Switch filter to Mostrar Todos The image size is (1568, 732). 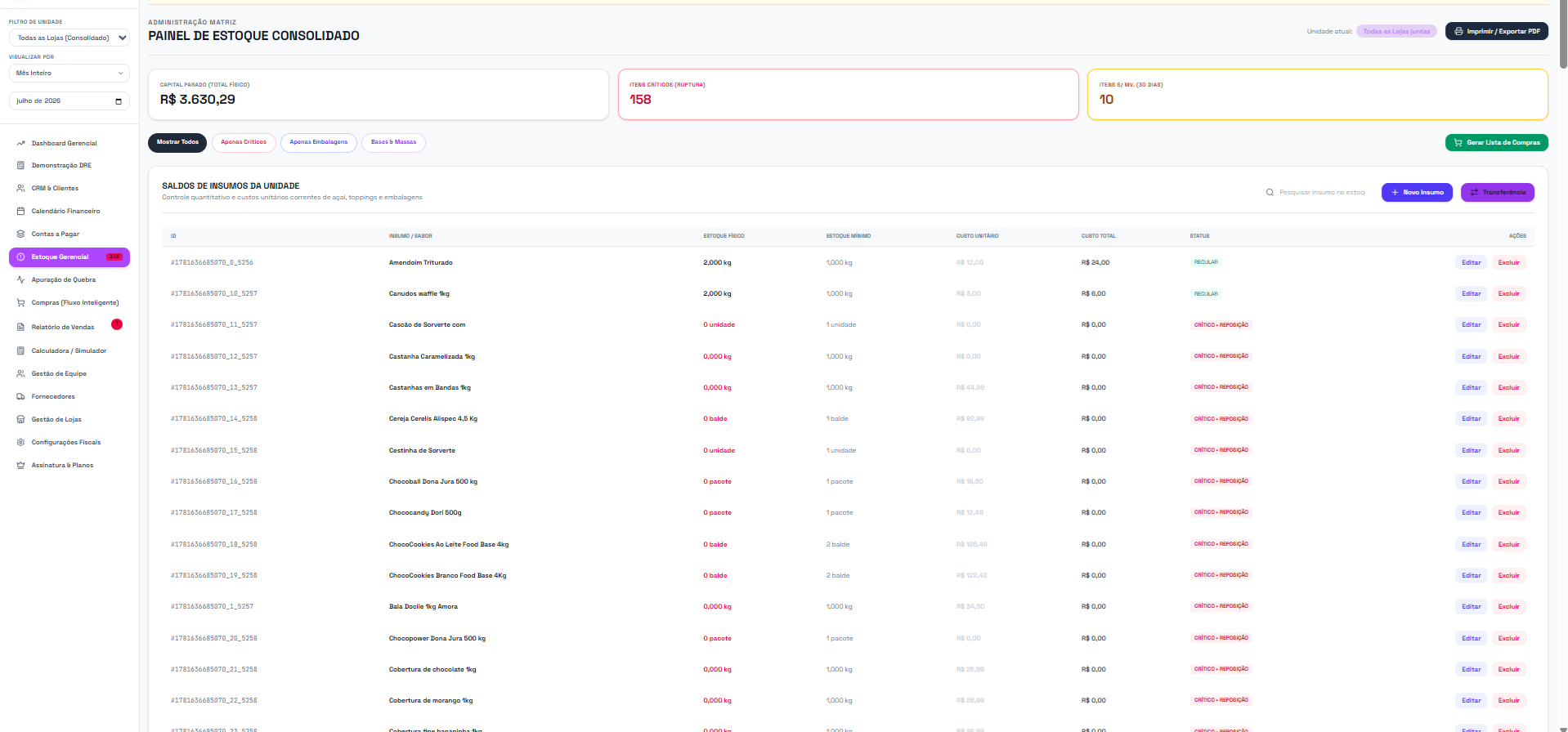(x=177, y=142)
